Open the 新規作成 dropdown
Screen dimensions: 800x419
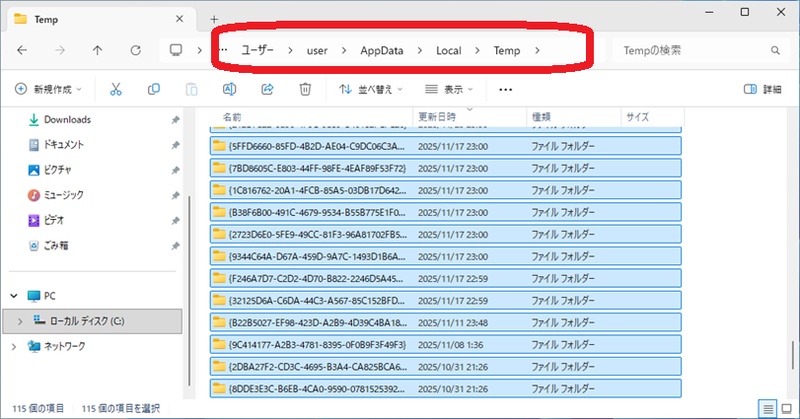coord(48,89)
